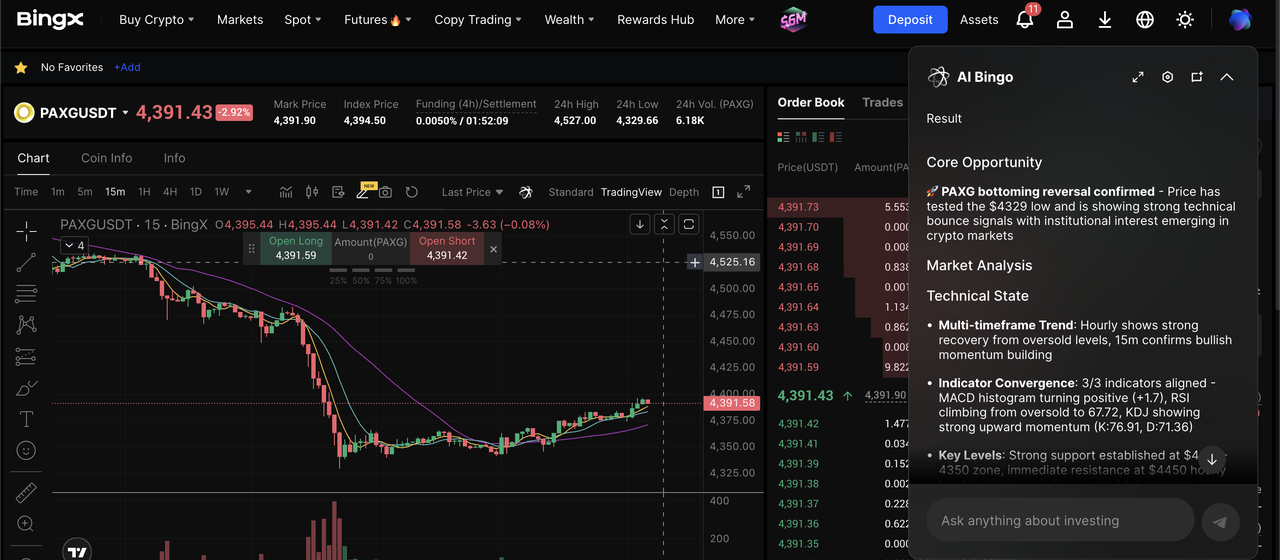Expand the Last Price dropdown

[472, 192]
